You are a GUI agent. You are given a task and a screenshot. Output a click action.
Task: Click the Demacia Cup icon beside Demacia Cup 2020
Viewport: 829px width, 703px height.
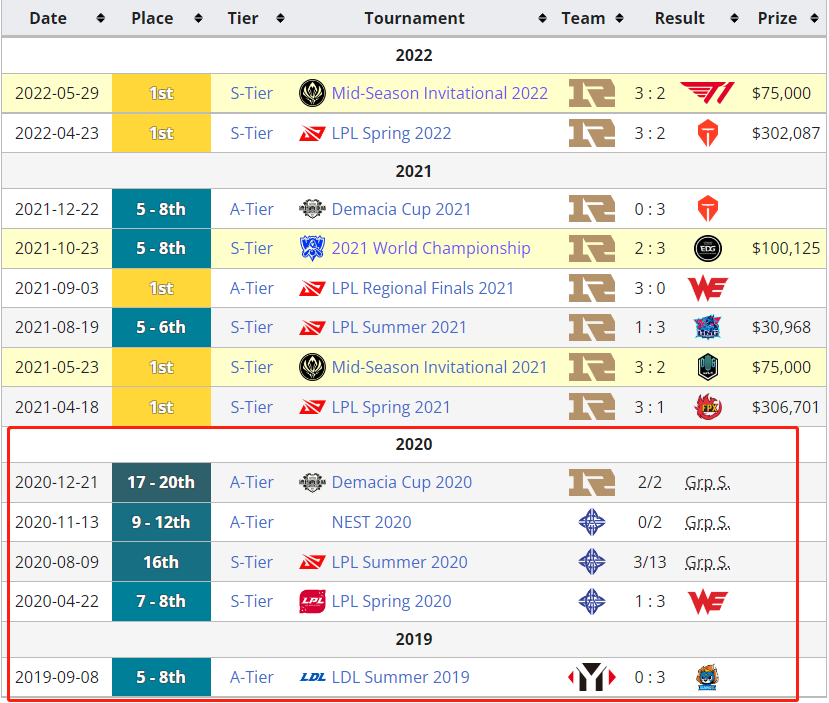pos(312,482)
